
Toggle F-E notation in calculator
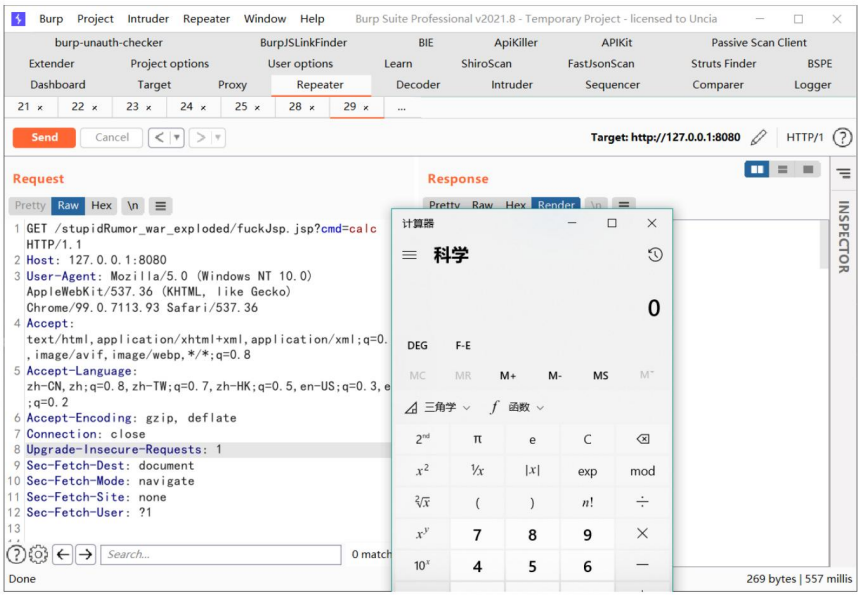tap(463, 346)
